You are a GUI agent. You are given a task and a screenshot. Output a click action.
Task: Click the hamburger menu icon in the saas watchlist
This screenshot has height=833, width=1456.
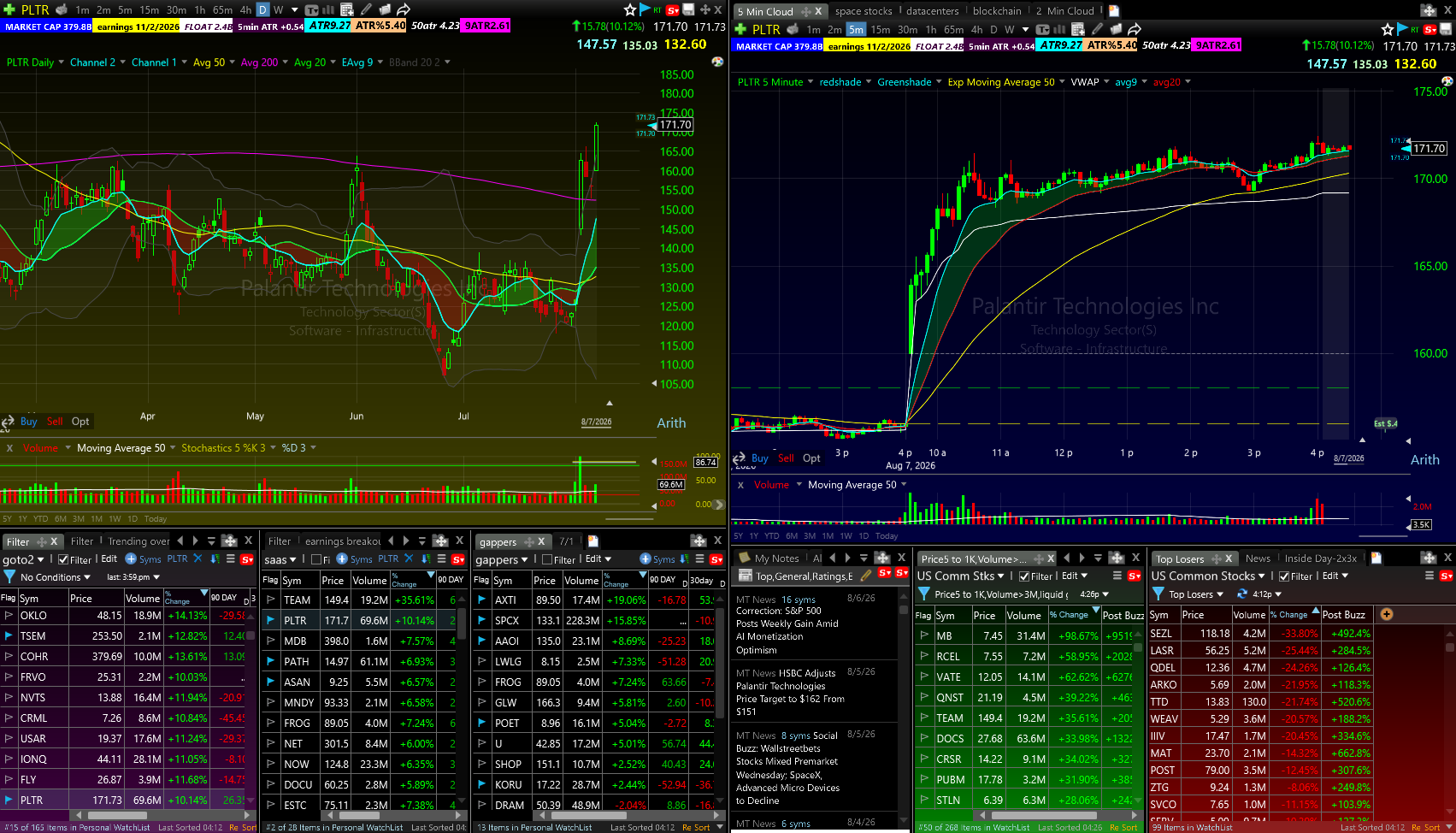(441, 558)
